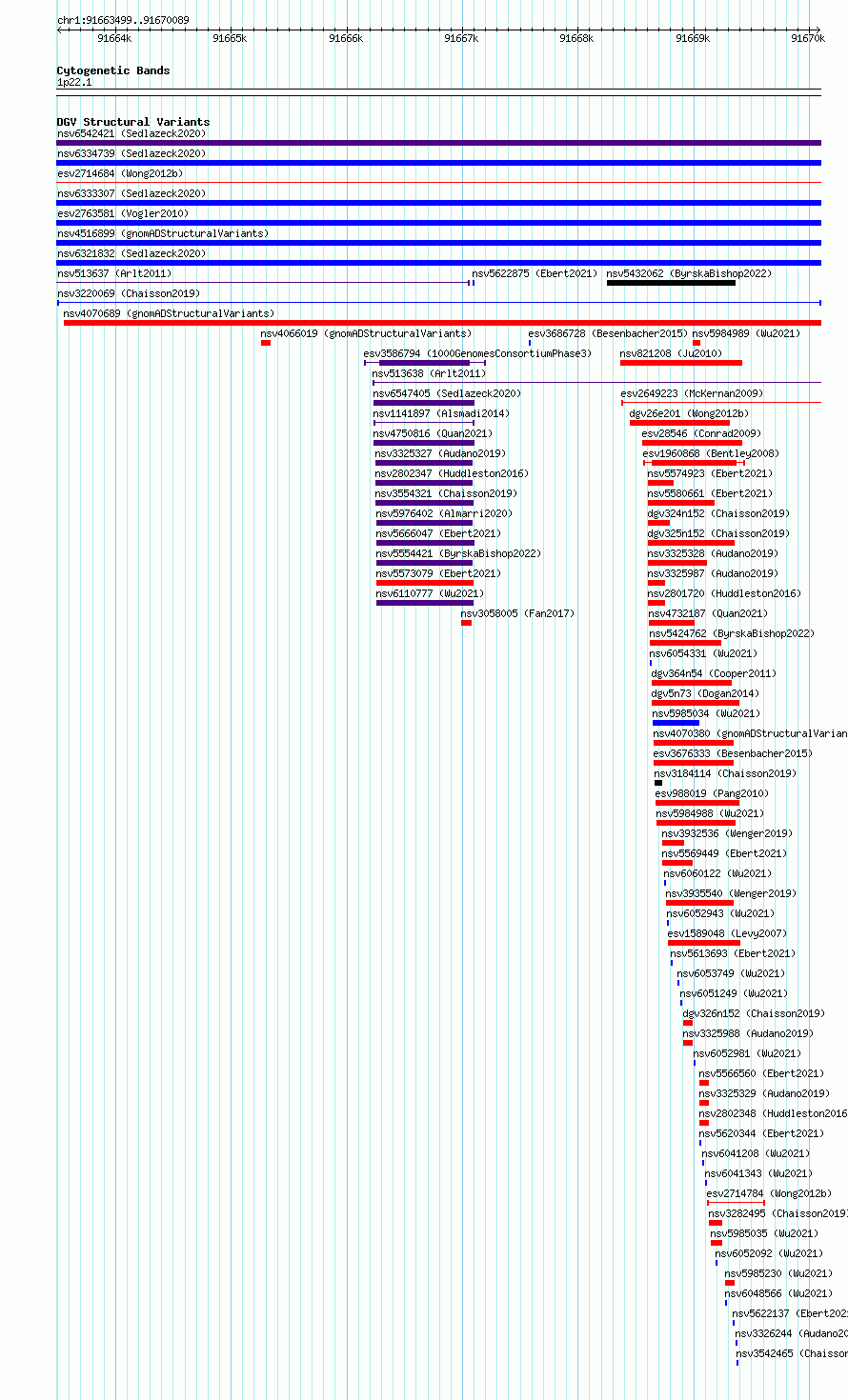
Task: Open nsv6547405 (Sedlazeck2020) label
Action: pos(447,394)
